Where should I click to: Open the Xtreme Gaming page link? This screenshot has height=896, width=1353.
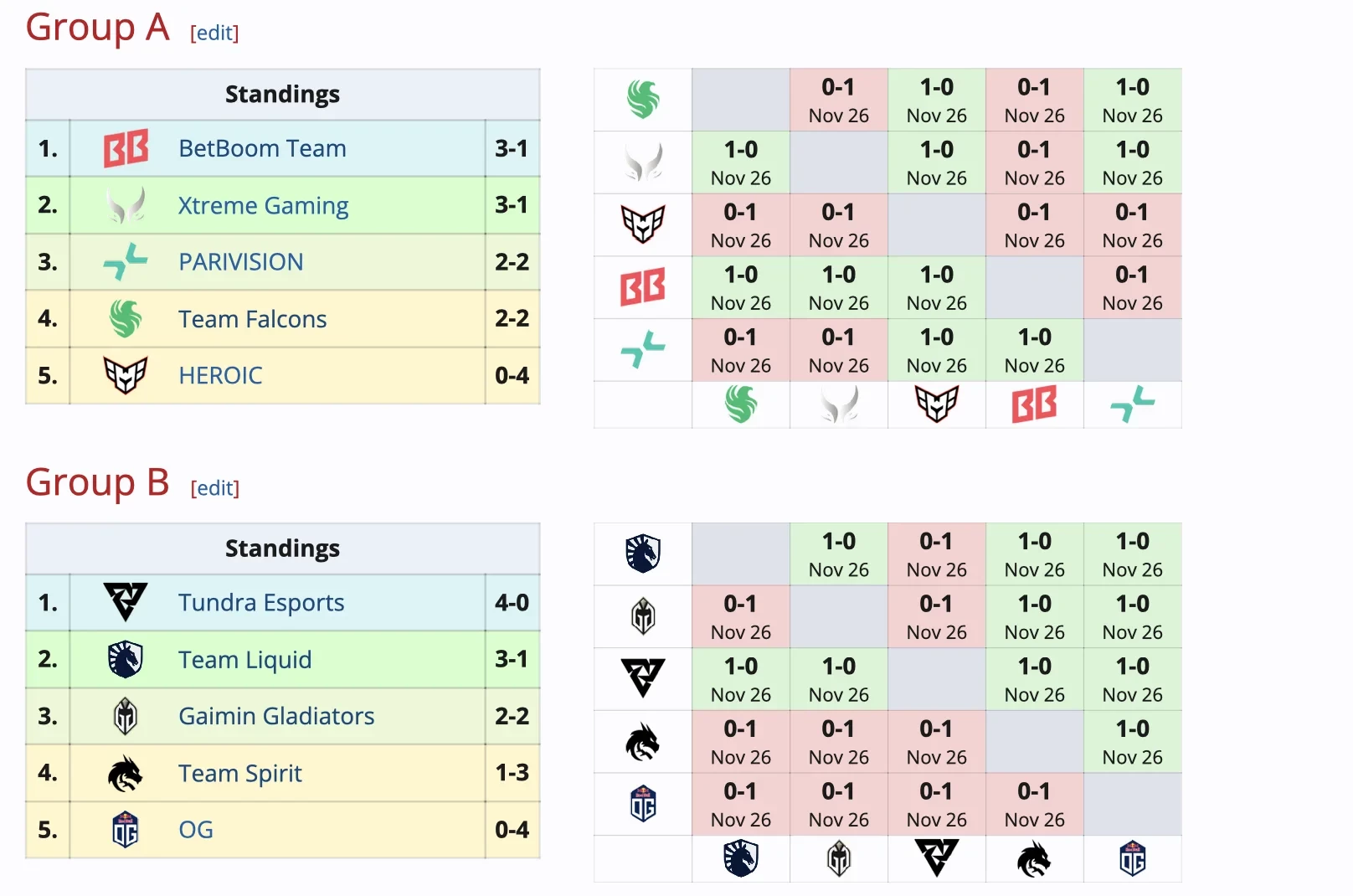pos(263,205)
